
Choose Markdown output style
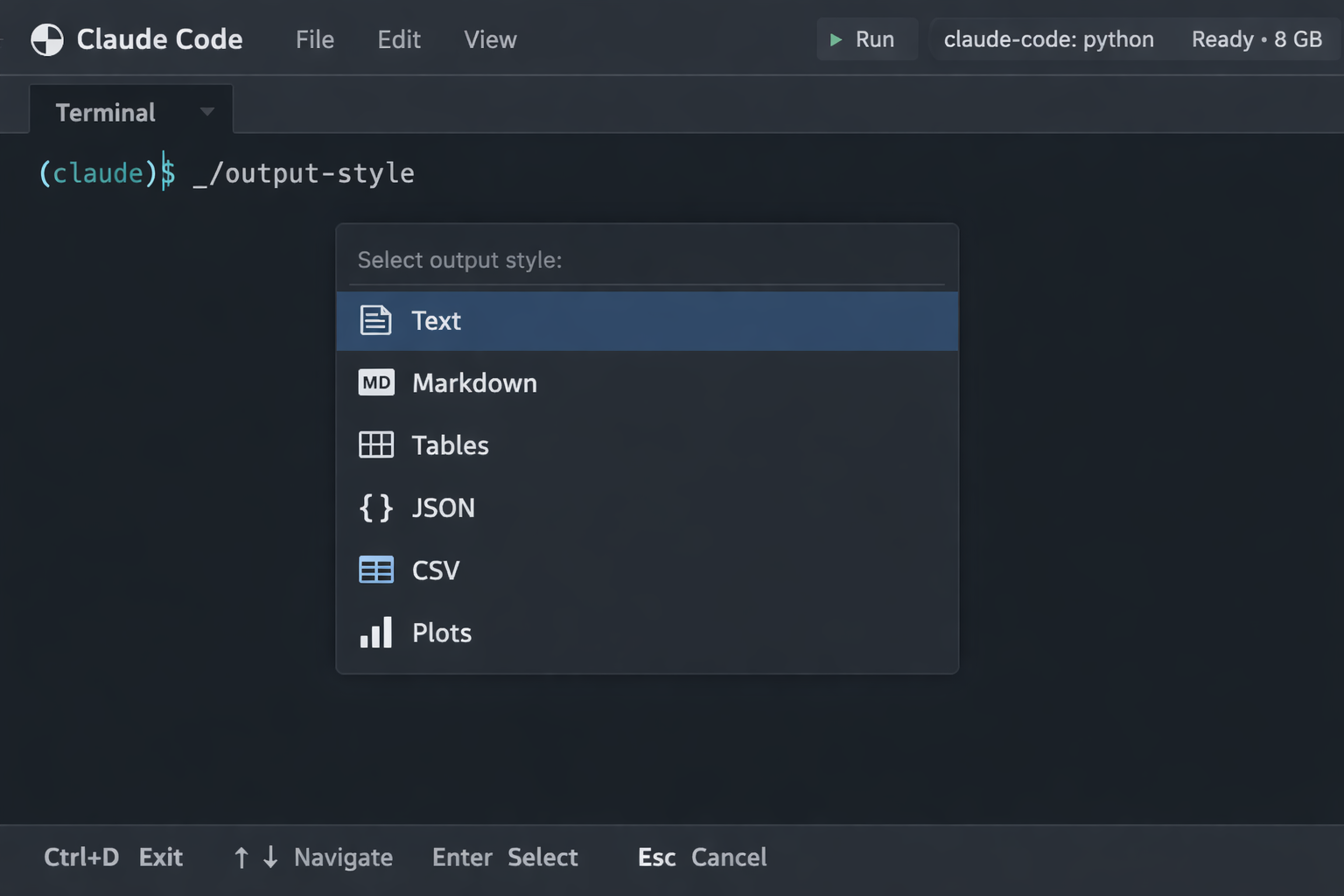click(x=647, y=382)
